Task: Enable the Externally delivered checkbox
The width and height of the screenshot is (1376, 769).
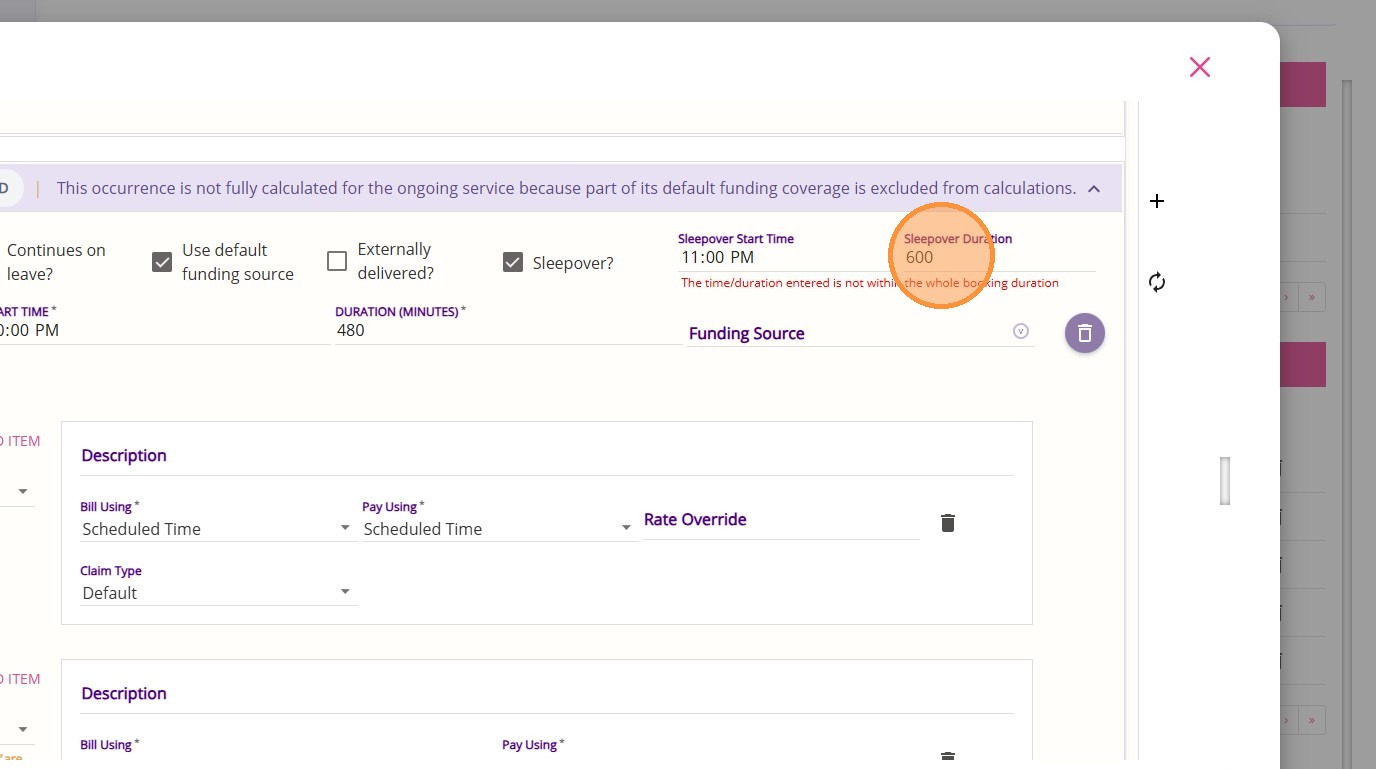Action: click(337, 261)
